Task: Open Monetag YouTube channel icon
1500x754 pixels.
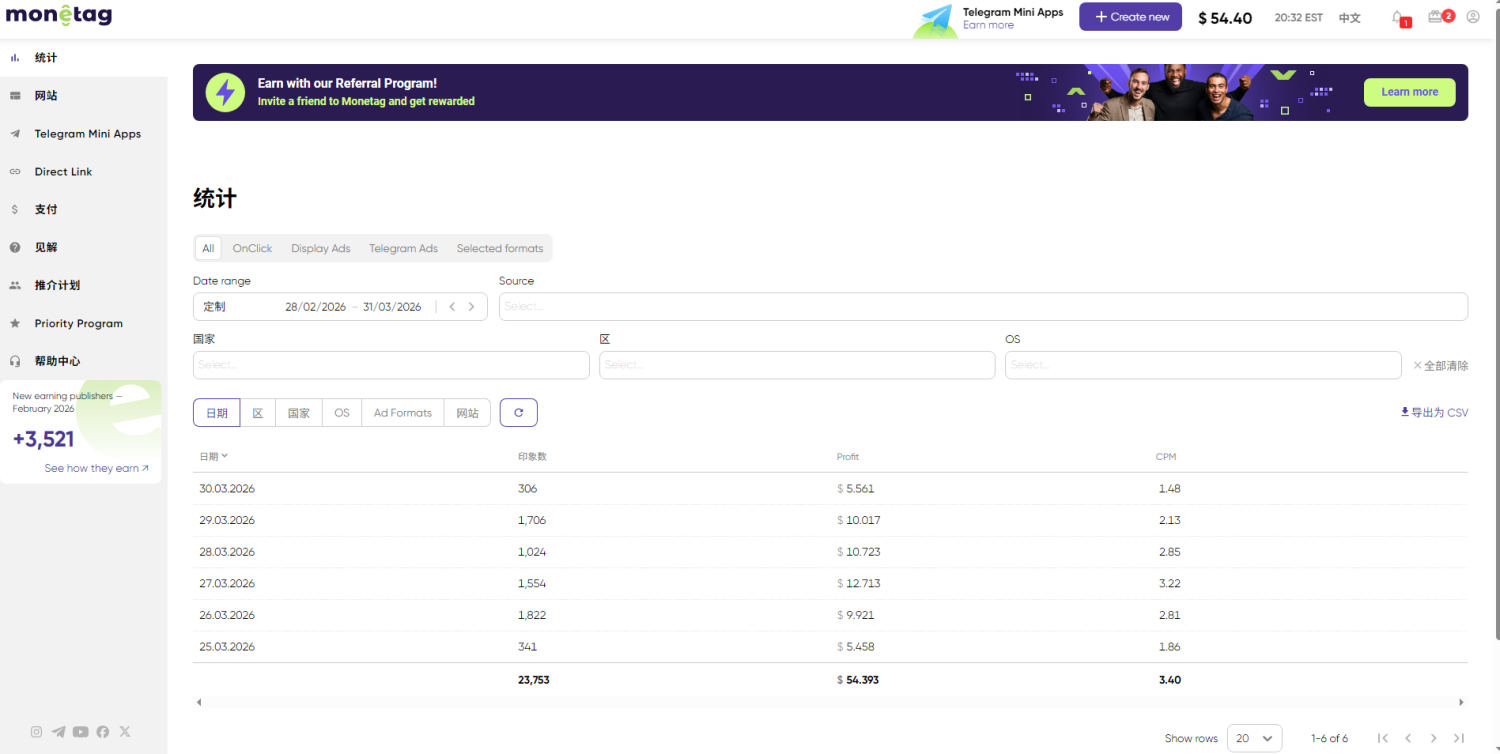Action: (81, 732)
